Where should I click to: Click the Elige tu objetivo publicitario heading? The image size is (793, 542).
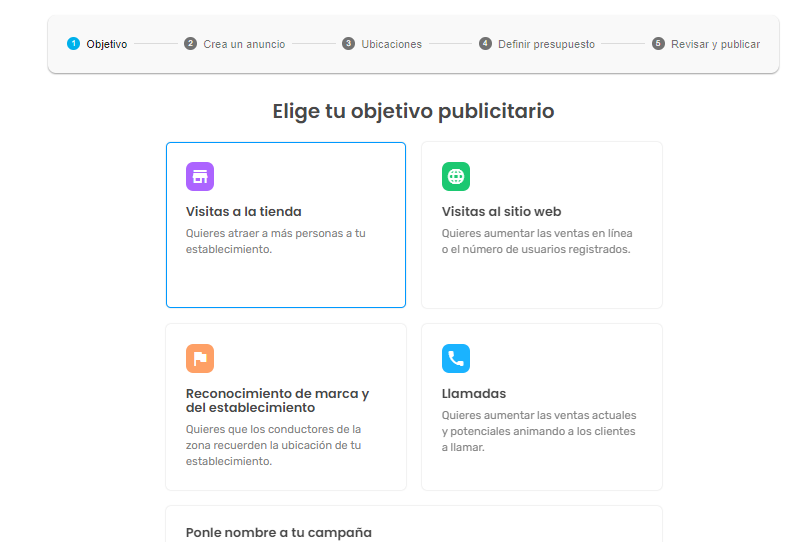pos(413,111)
